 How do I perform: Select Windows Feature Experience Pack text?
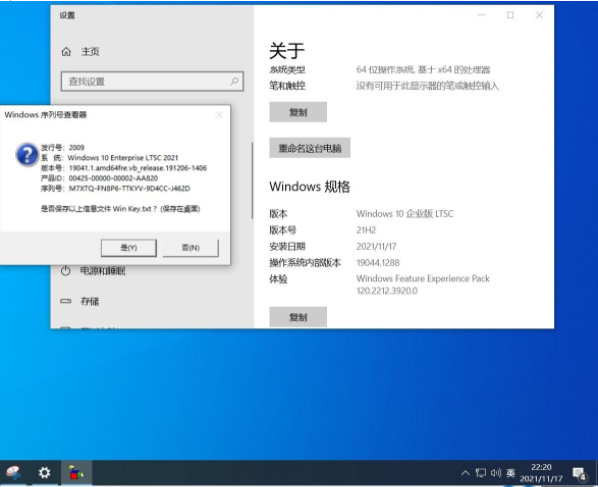[x=423, y=278]
